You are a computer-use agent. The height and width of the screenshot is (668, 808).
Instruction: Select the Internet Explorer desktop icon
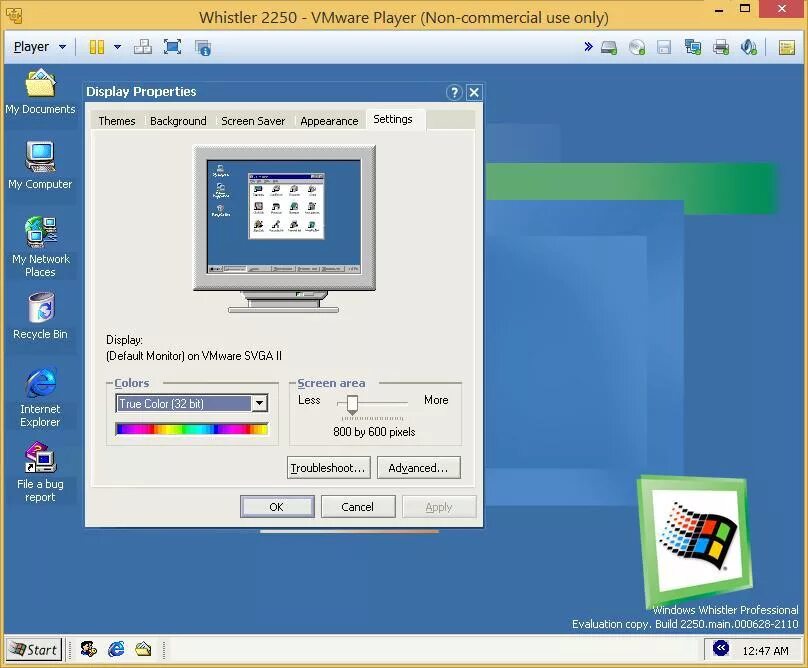40,397
